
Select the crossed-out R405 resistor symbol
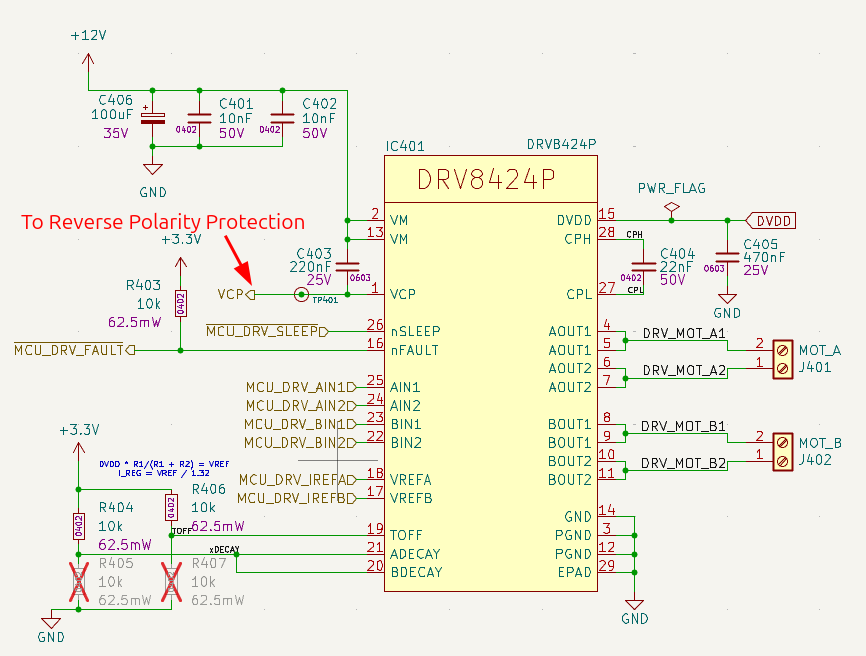click(78, 581)
